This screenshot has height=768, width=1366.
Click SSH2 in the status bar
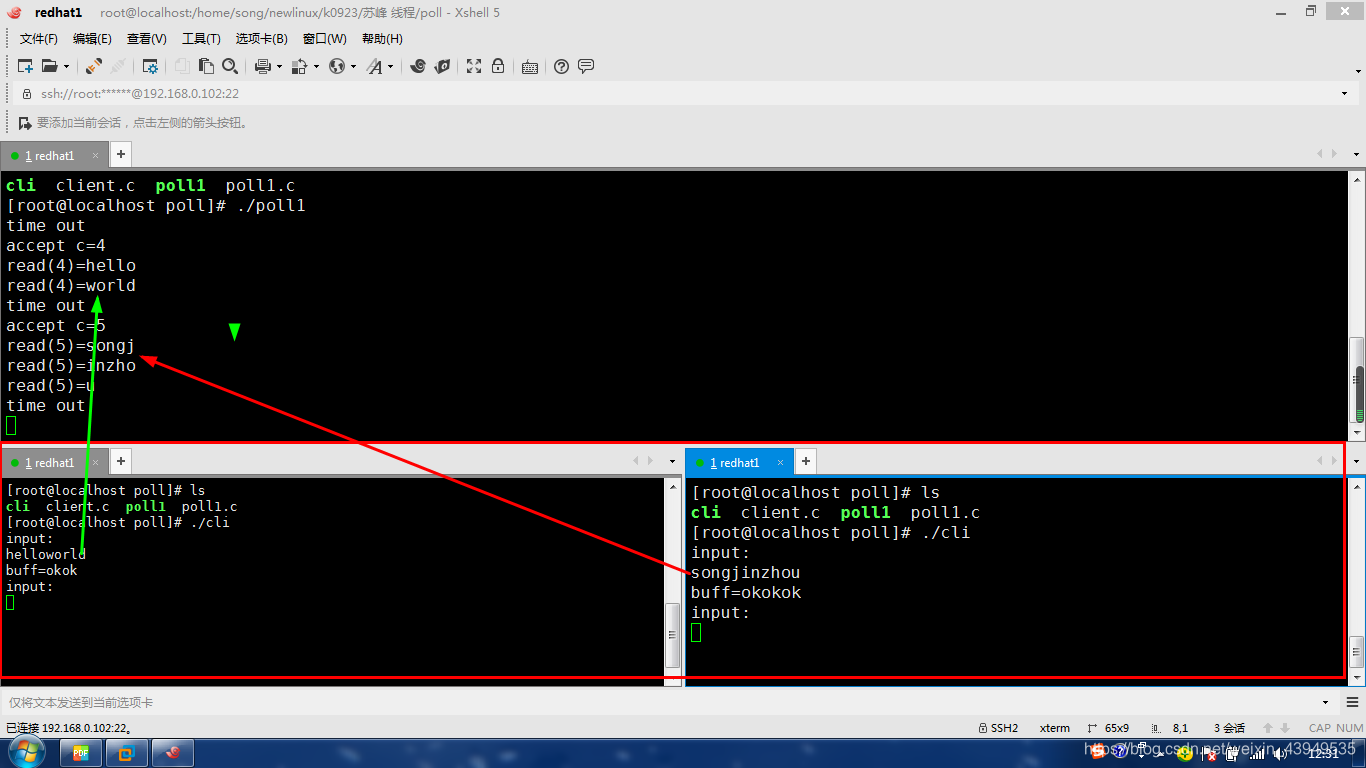coord(997,728)
